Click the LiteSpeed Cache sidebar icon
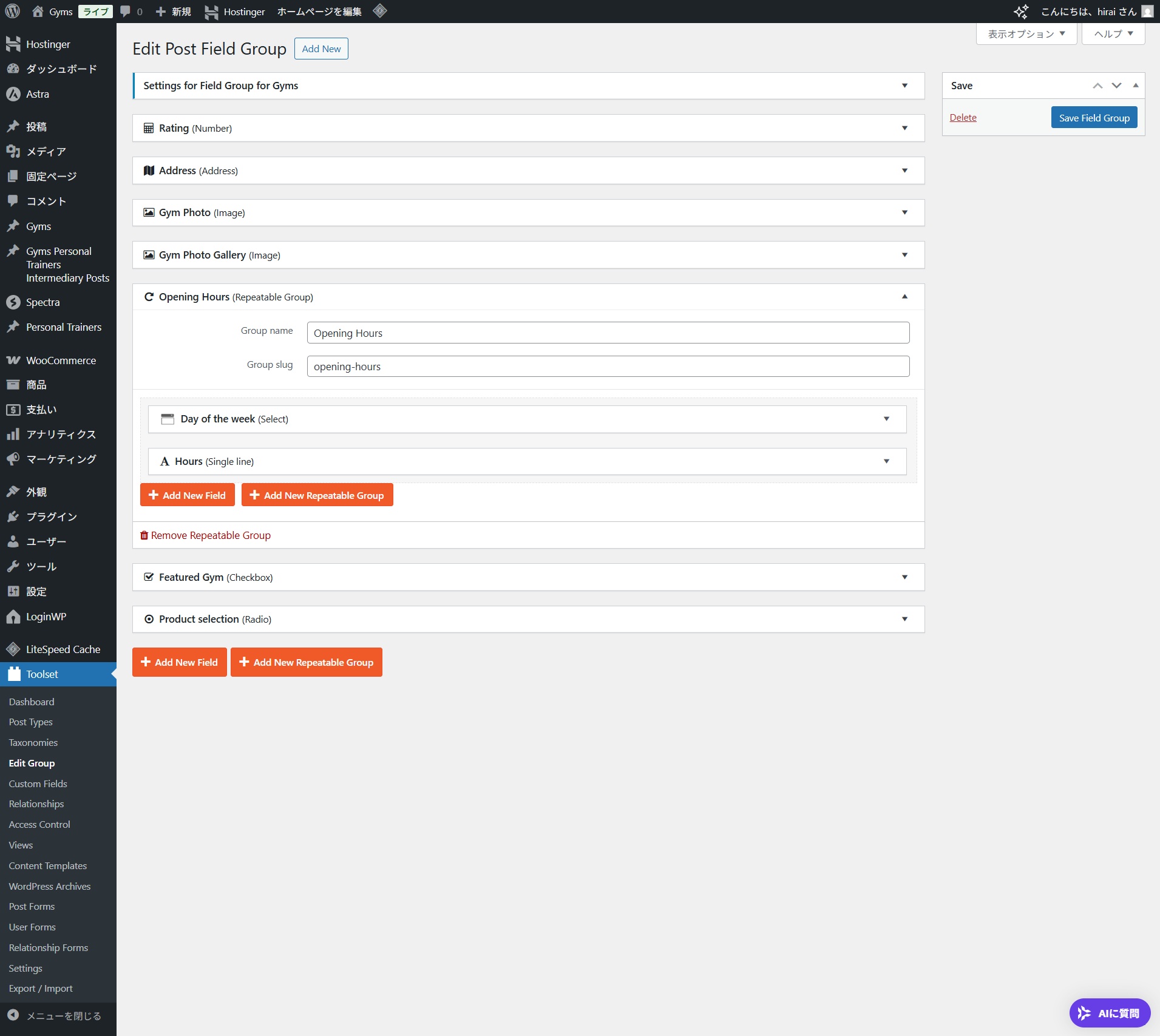The height and width of the screenshot is (1036, 1160). click(13, 649)
